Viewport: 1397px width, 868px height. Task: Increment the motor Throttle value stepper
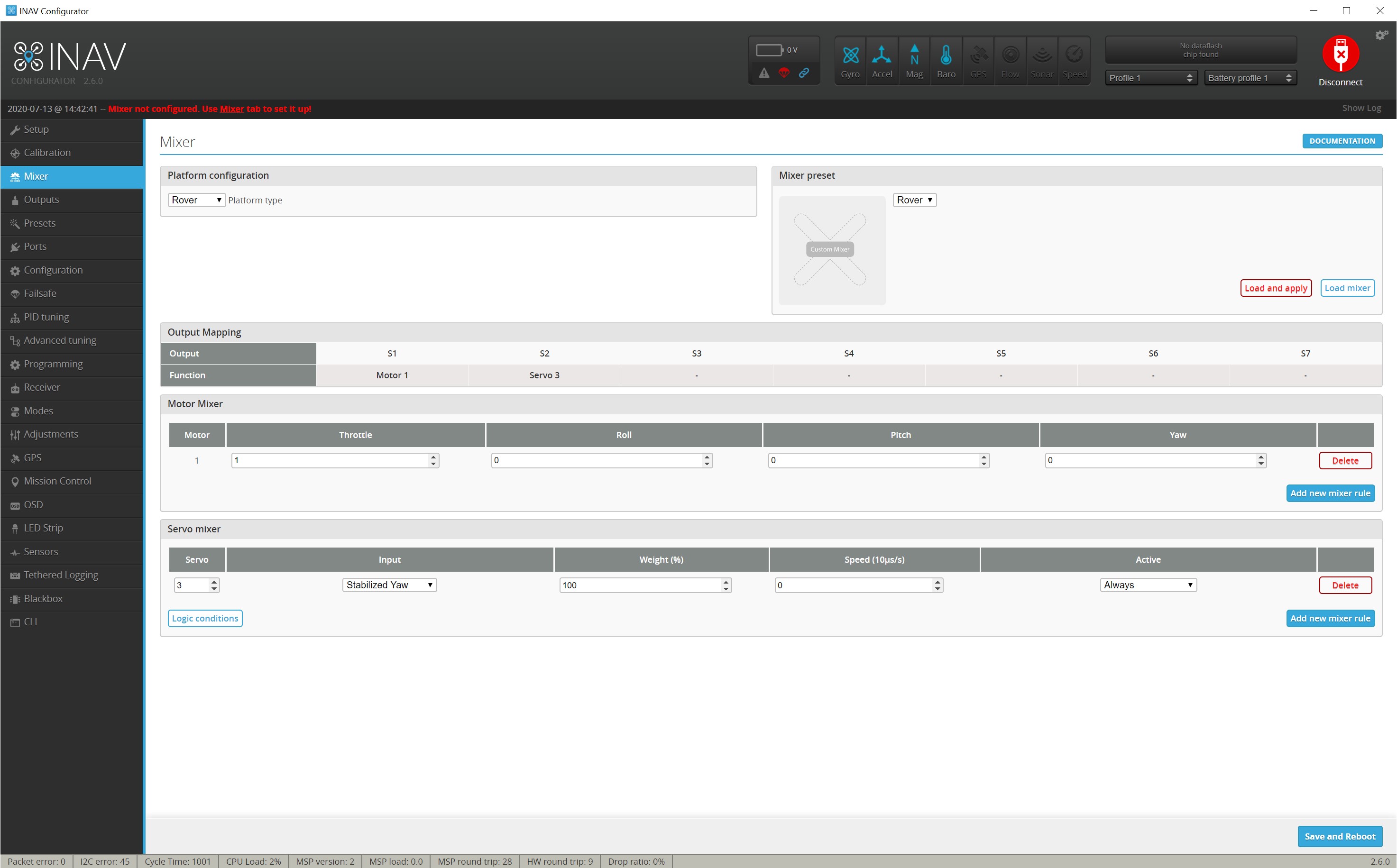coord(433,457)
